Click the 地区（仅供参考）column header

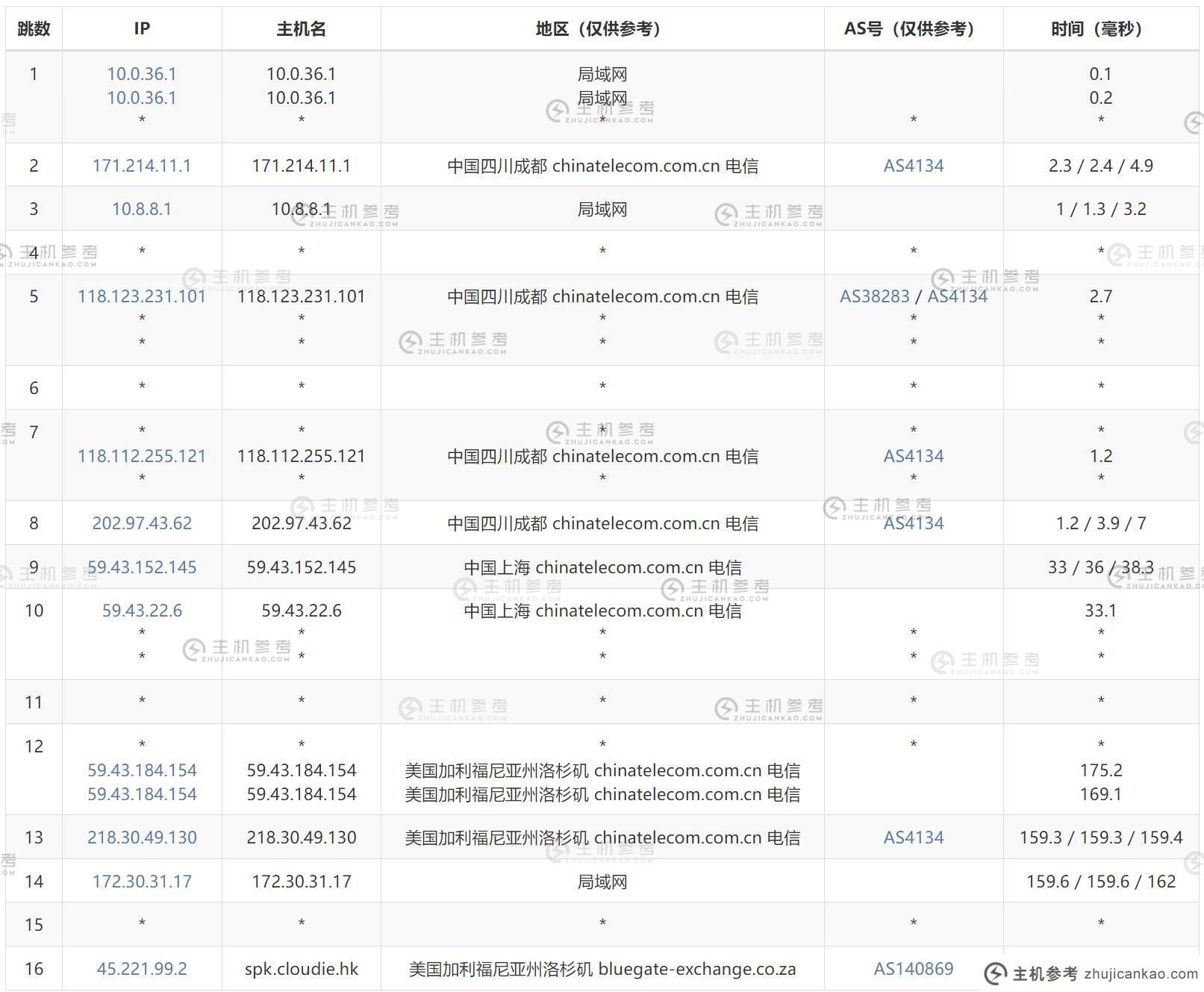click(x=602, y=29)
